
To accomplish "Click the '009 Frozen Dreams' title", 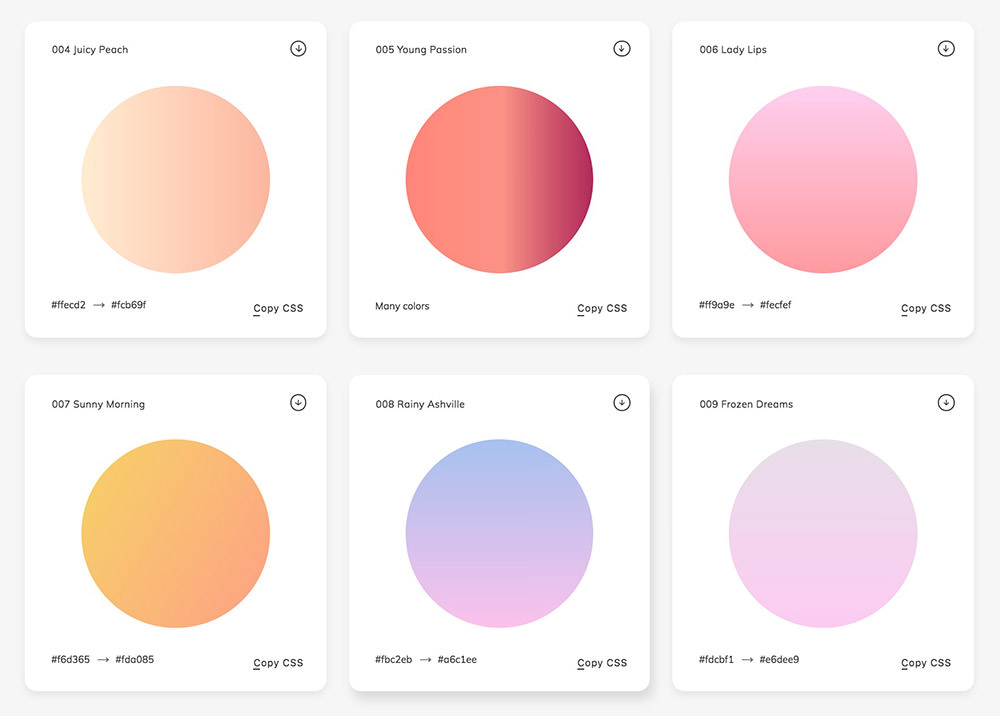I will click(746, 404).
